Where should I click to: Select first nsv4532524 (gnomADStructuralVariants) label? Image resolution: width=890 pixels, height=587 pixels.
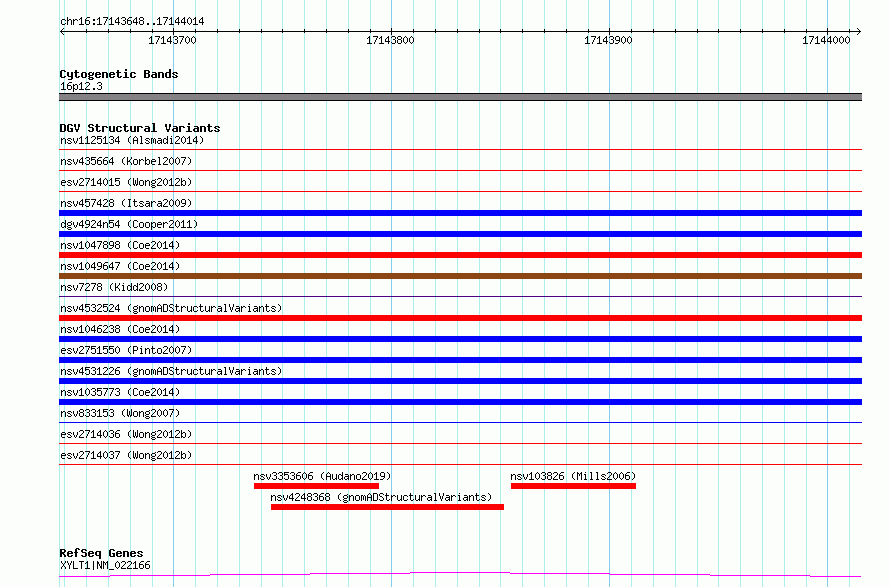coord(171,308)
